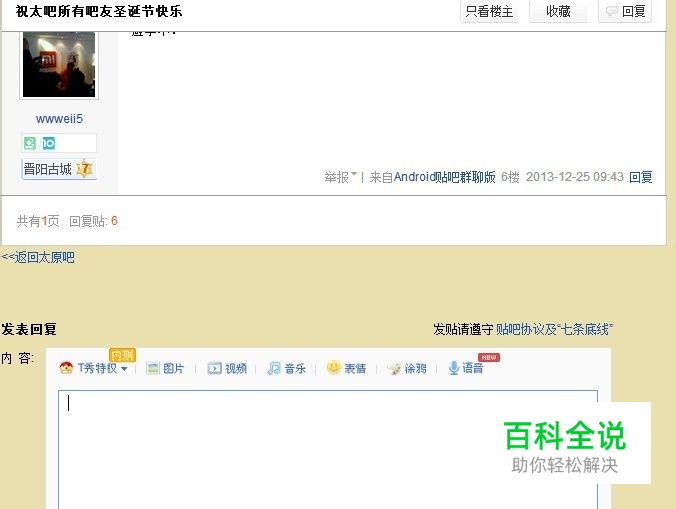Launch the 涂鸦 doodle tool
The image size is (676, 509).
tap(394, 368)
